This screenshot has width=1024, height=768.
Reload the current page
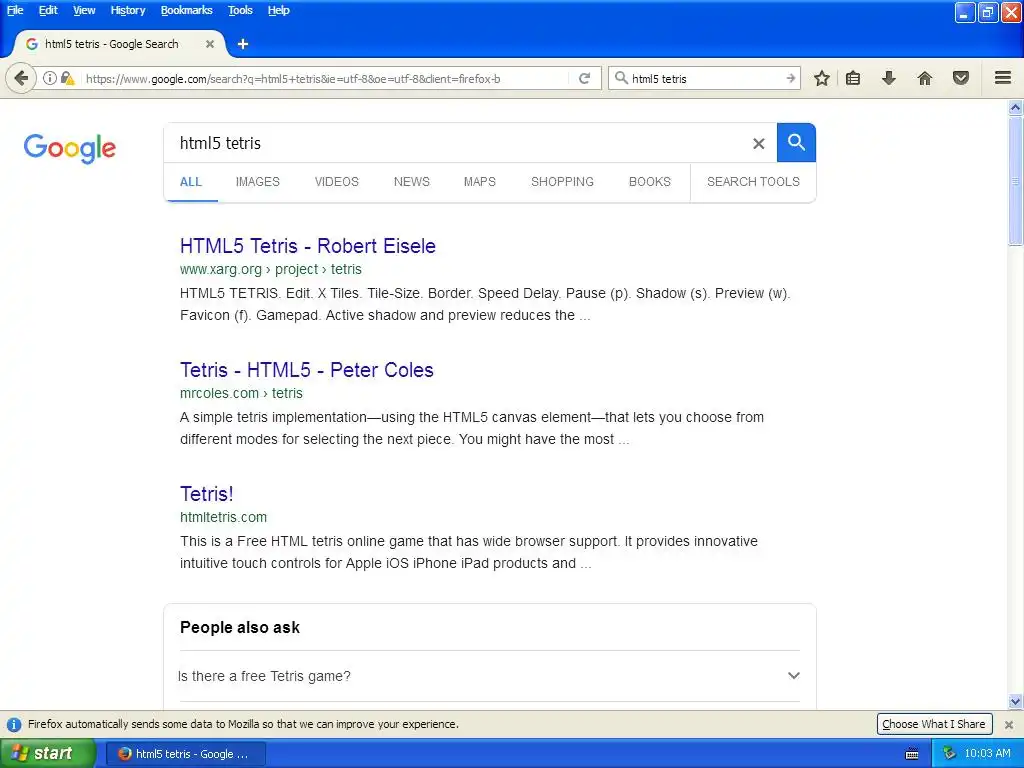click(584, 78)
